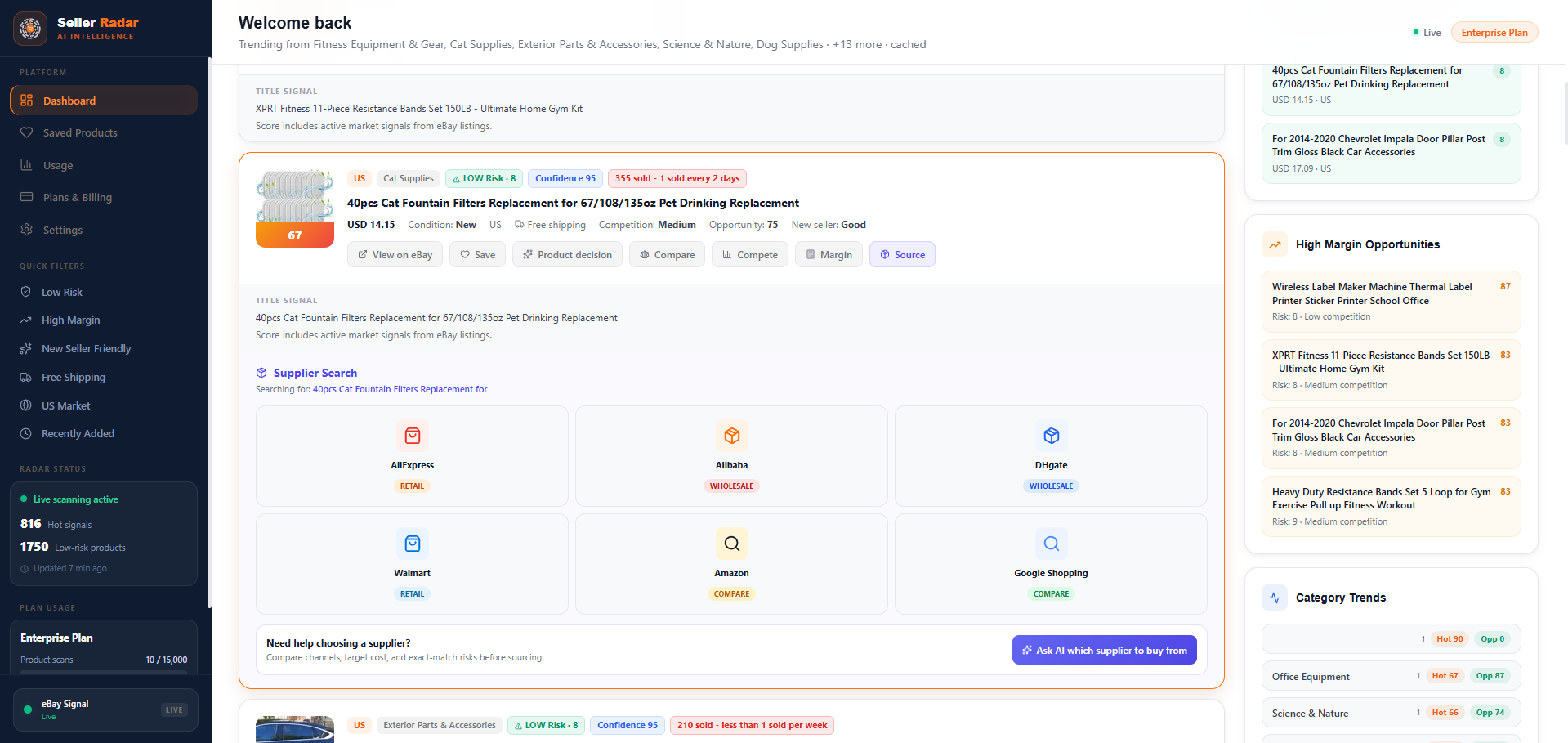Open Plans & Billing

104,197
